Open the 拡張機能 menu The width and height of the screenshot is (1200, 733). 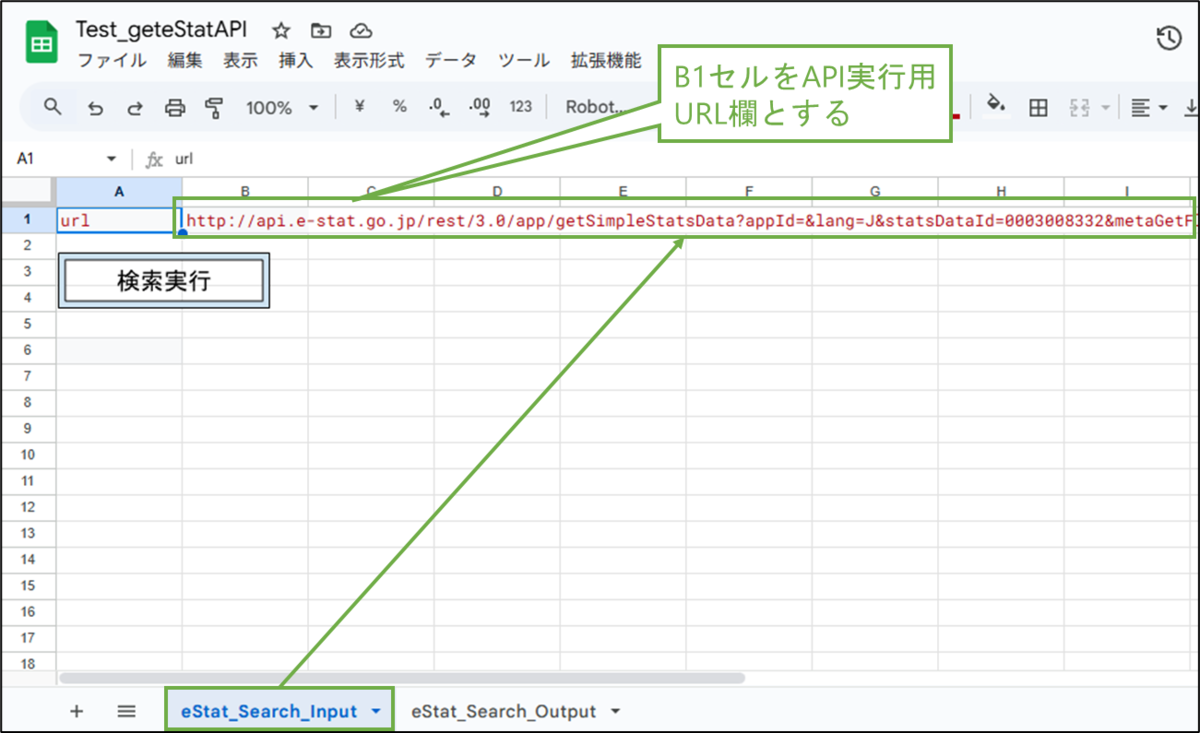(606, 60)
